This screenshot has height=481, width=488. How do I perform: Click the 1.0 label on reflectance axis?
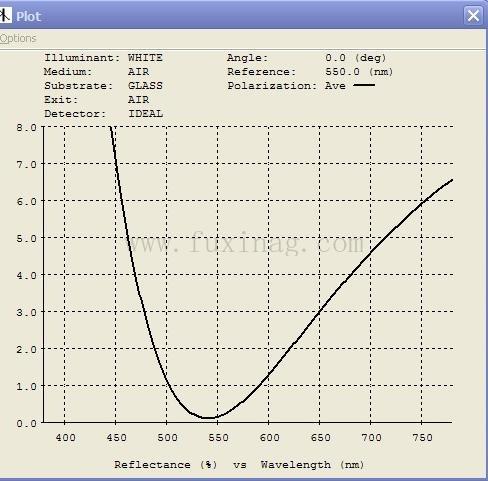27,386
